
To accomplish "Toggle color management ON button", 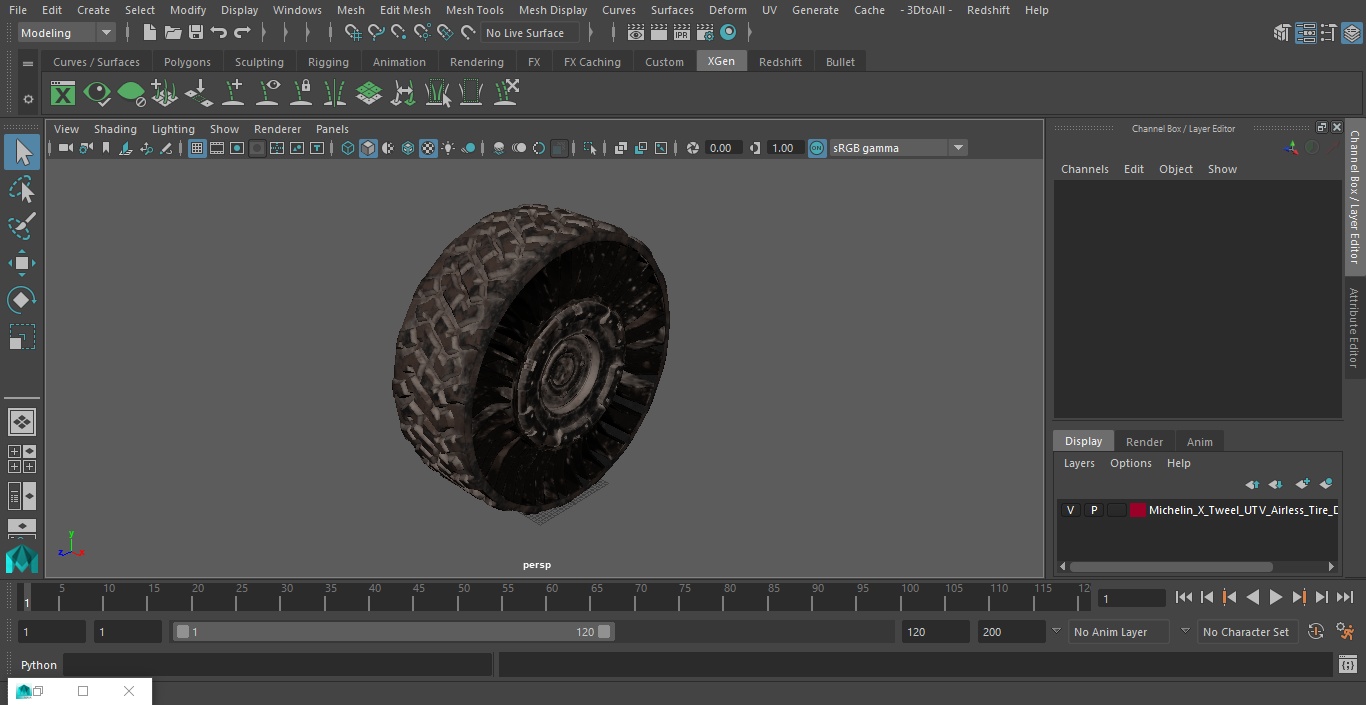I will point(817,148).
